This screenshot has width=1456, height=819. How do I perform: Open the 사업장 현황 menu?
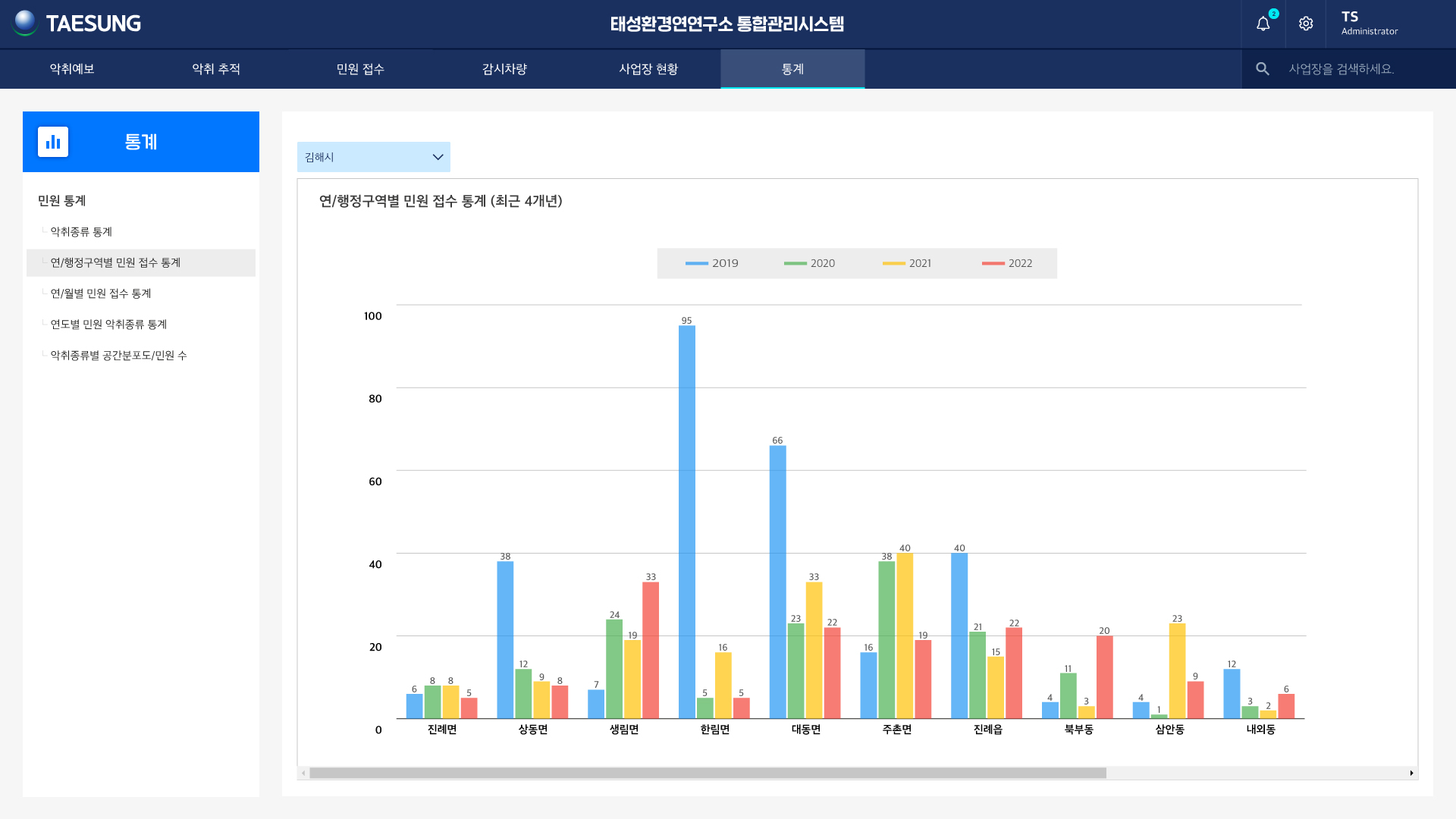648,69
